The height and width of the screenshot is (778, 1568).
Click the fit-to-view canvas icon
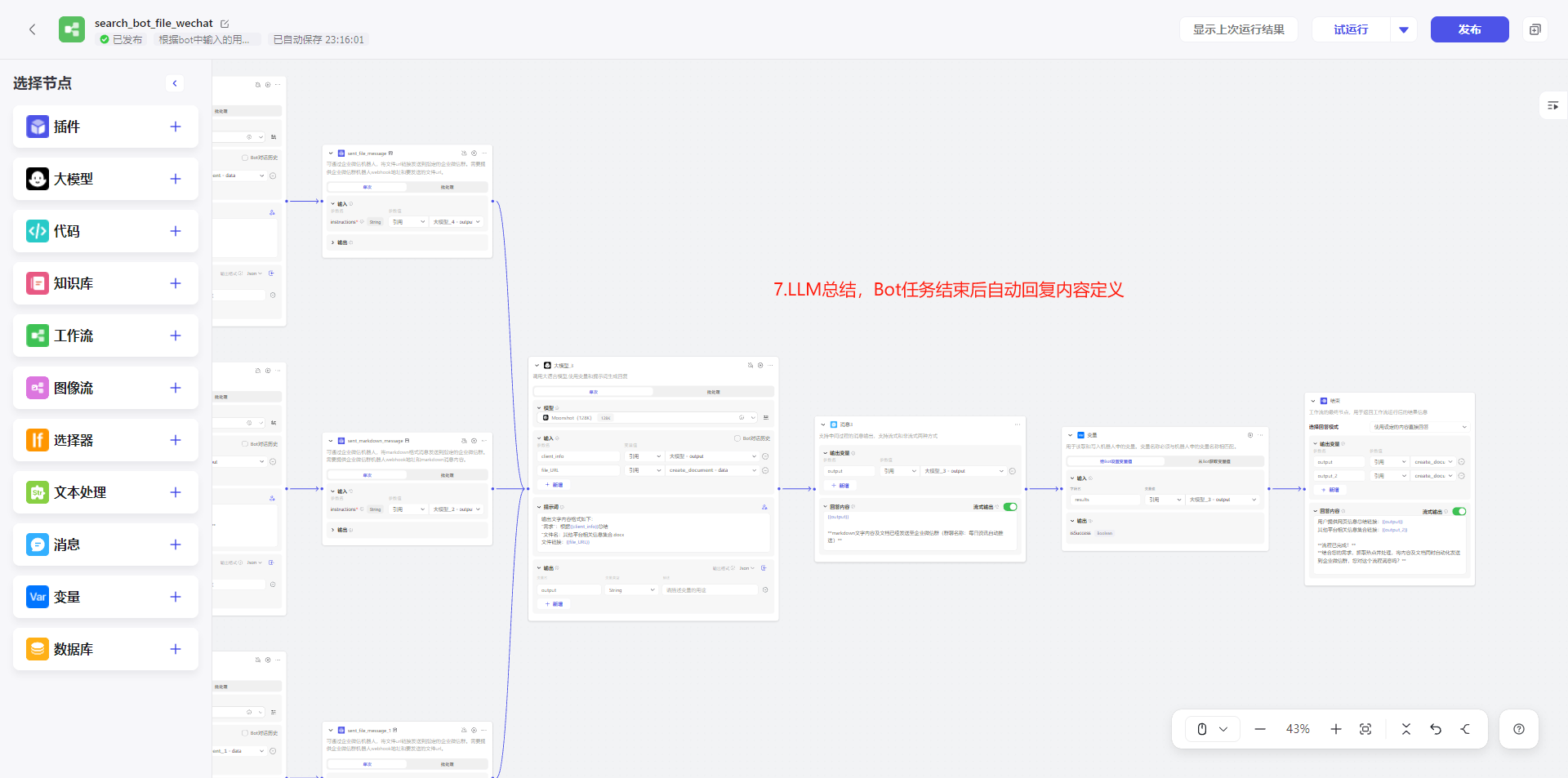1365,729
